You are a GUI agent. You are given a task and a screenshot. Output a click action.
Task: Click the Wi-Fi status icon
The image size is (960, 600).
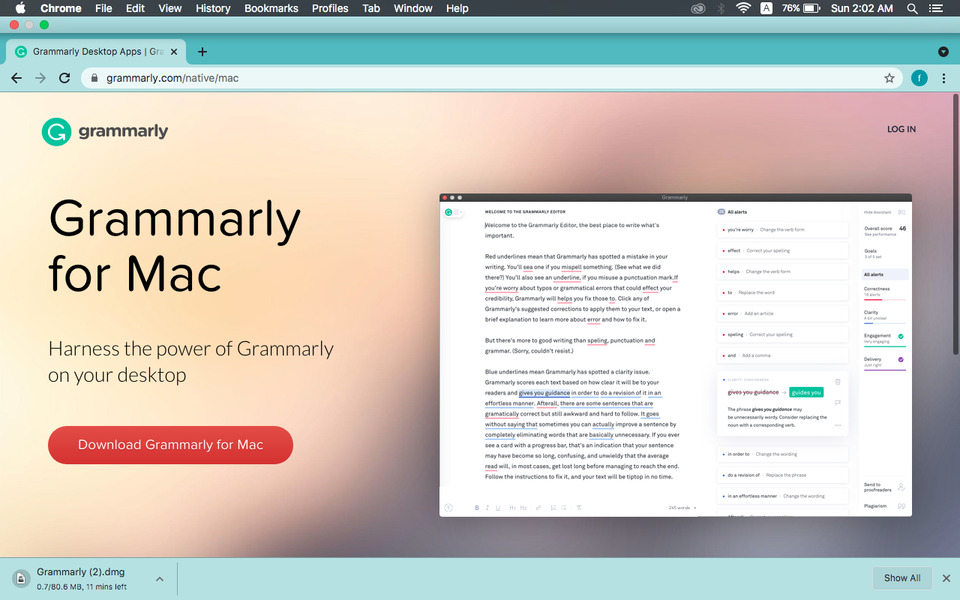pyautogui.click(x=743, y=8)
